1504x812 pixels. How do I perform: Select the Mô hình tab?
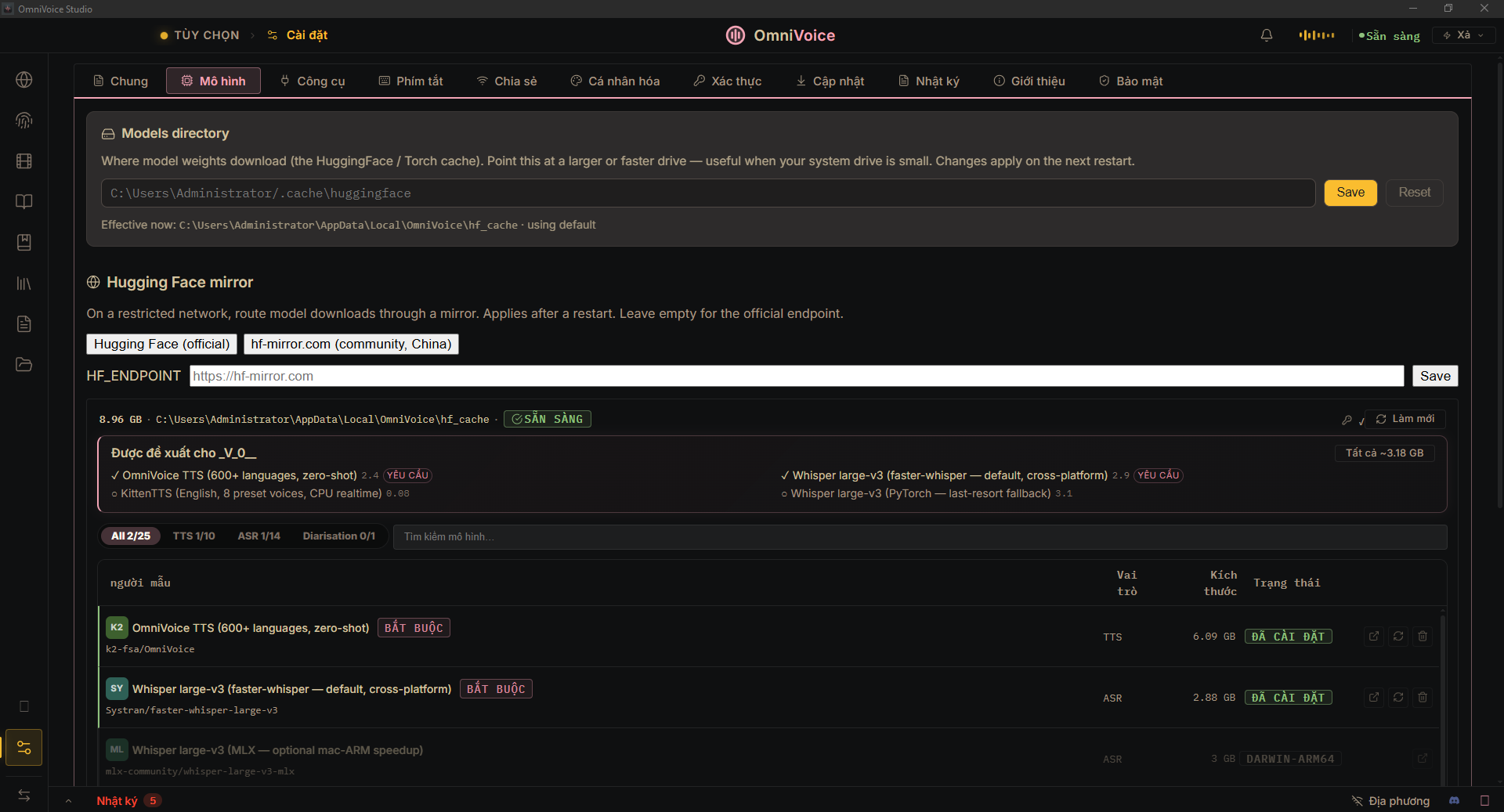tap(213, 81)
